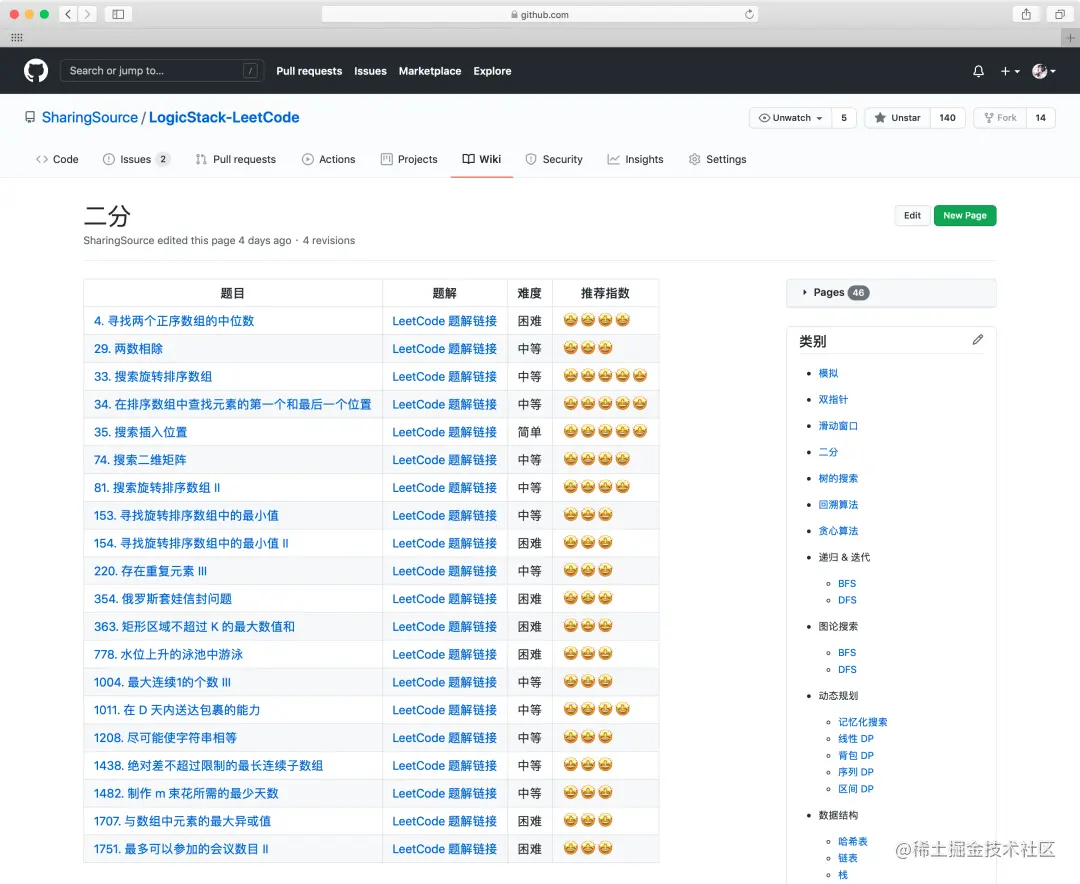Open problem 1011. 在 D 天内送达包裹的能力
Viewport: 1080px width, 884px height.
point(177,710)
